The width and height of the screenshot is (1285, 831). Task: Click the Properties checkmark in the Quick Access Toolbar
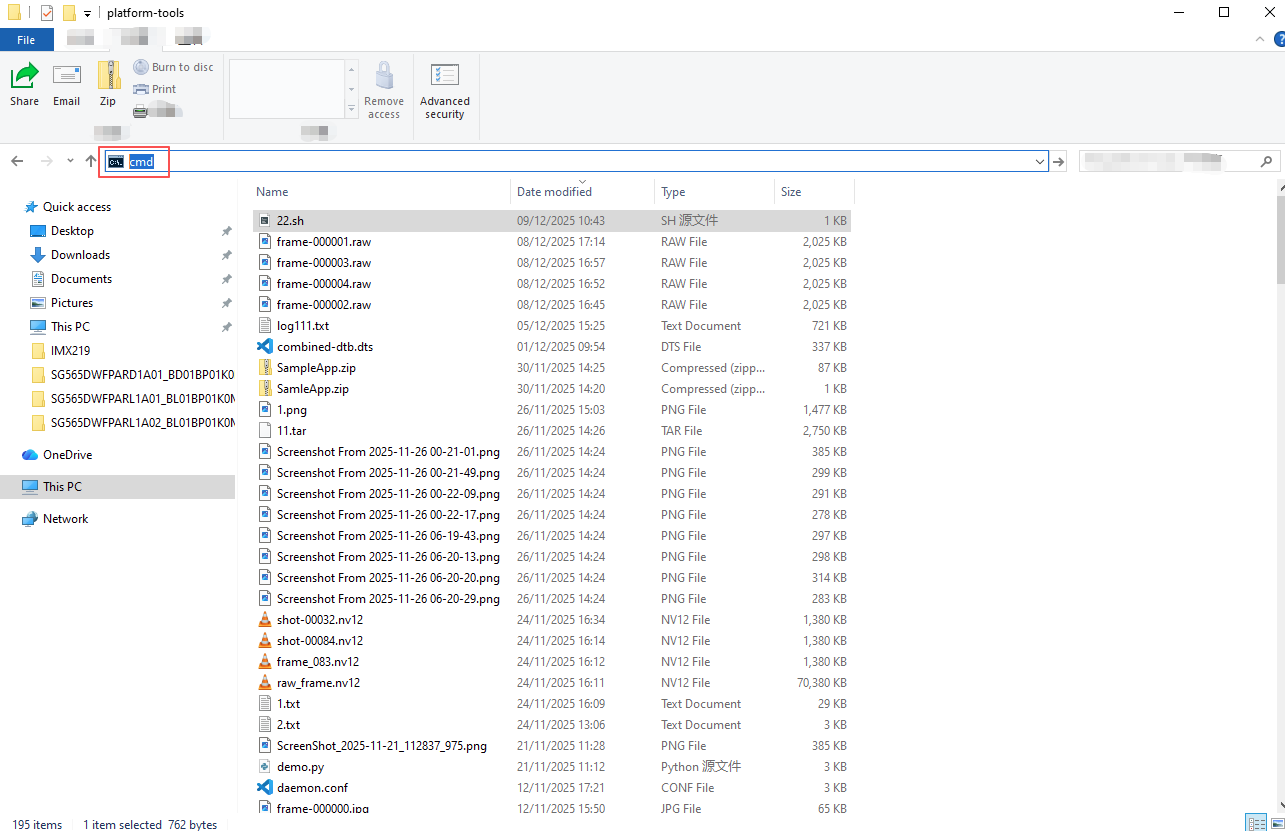tap(47, 13)
